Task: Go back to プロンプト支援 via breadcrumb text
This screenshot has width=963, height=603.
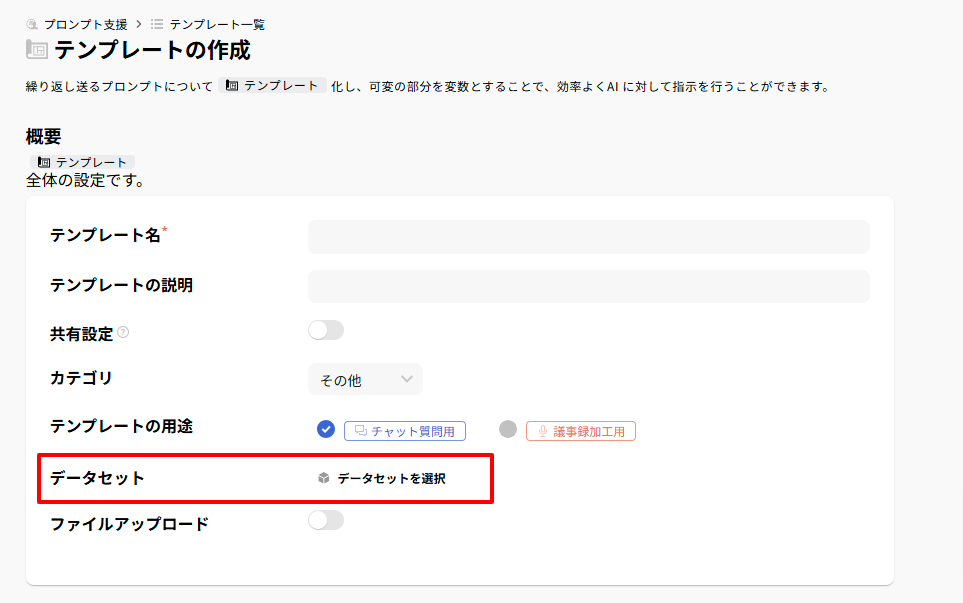Action: [85, 24]
